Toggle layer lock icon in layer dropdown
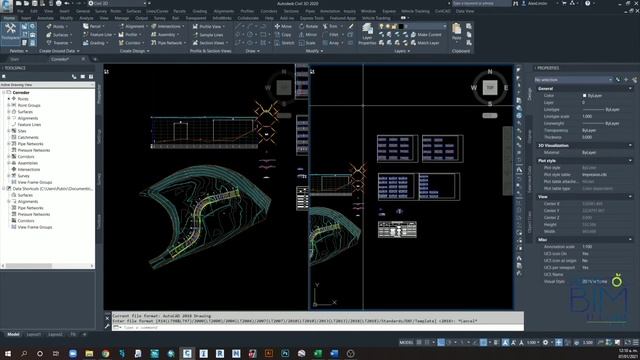Screen dimensions: 640x360 (394, 27)
